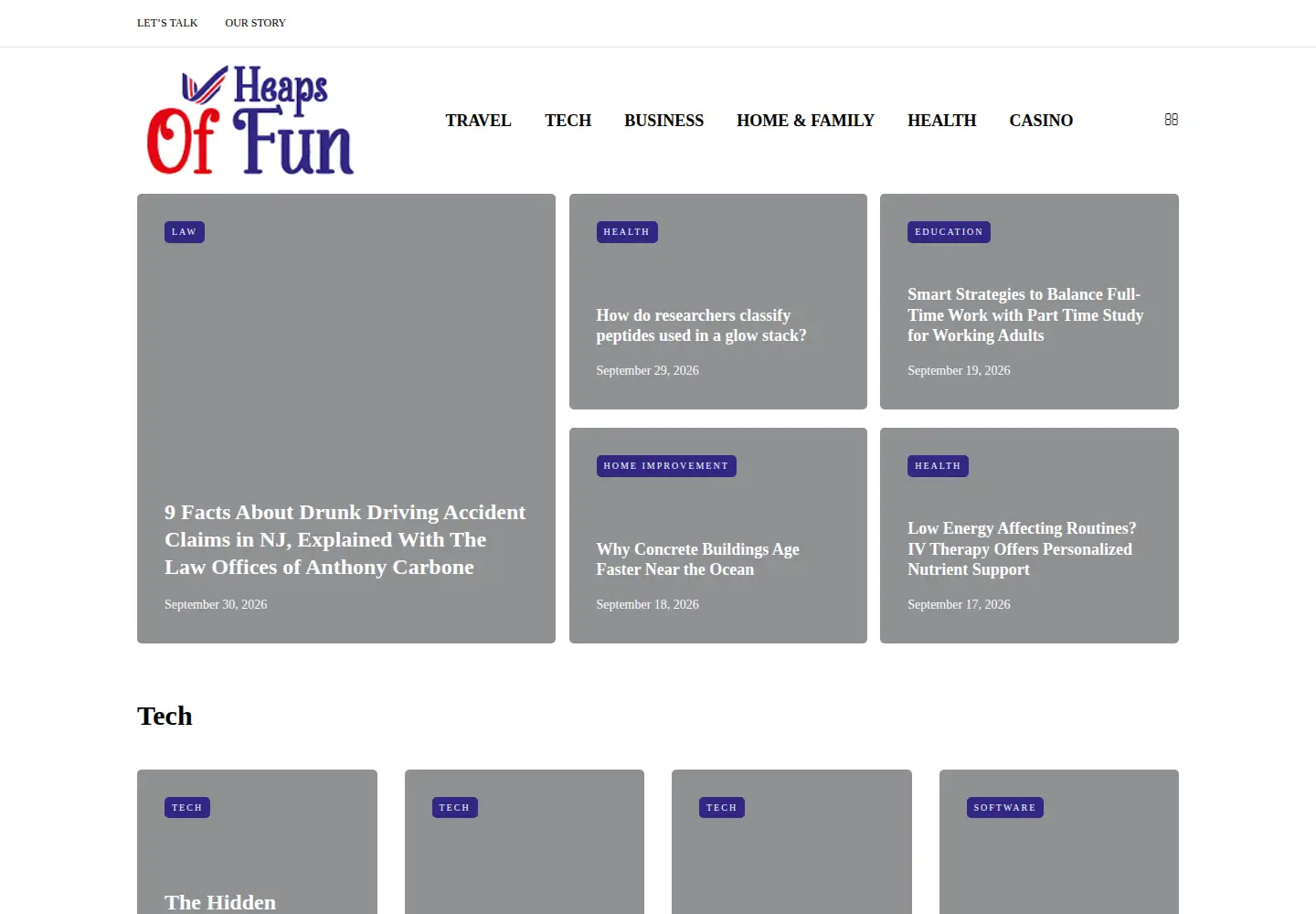Click the Law category badge
The image size is (1316, 914).
pyautogui.click(x=185, y=232)
